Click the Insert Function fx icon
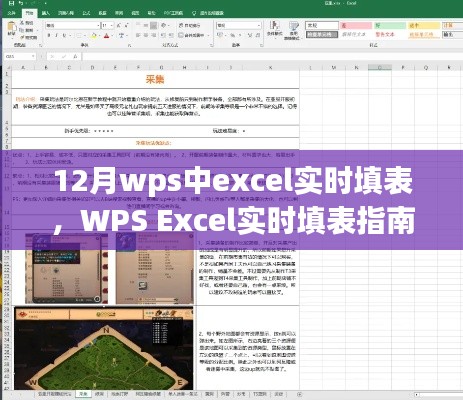This screenshot has width=463, height=400. [x=76, y=57]
